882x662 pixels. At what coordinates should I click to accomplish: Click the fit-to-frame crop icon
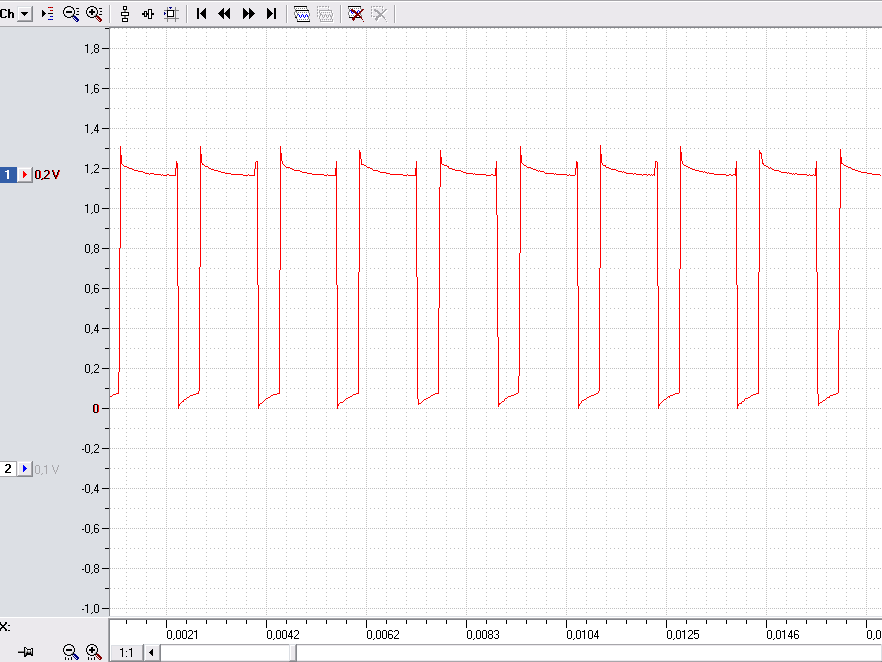(x=171, y=14)
